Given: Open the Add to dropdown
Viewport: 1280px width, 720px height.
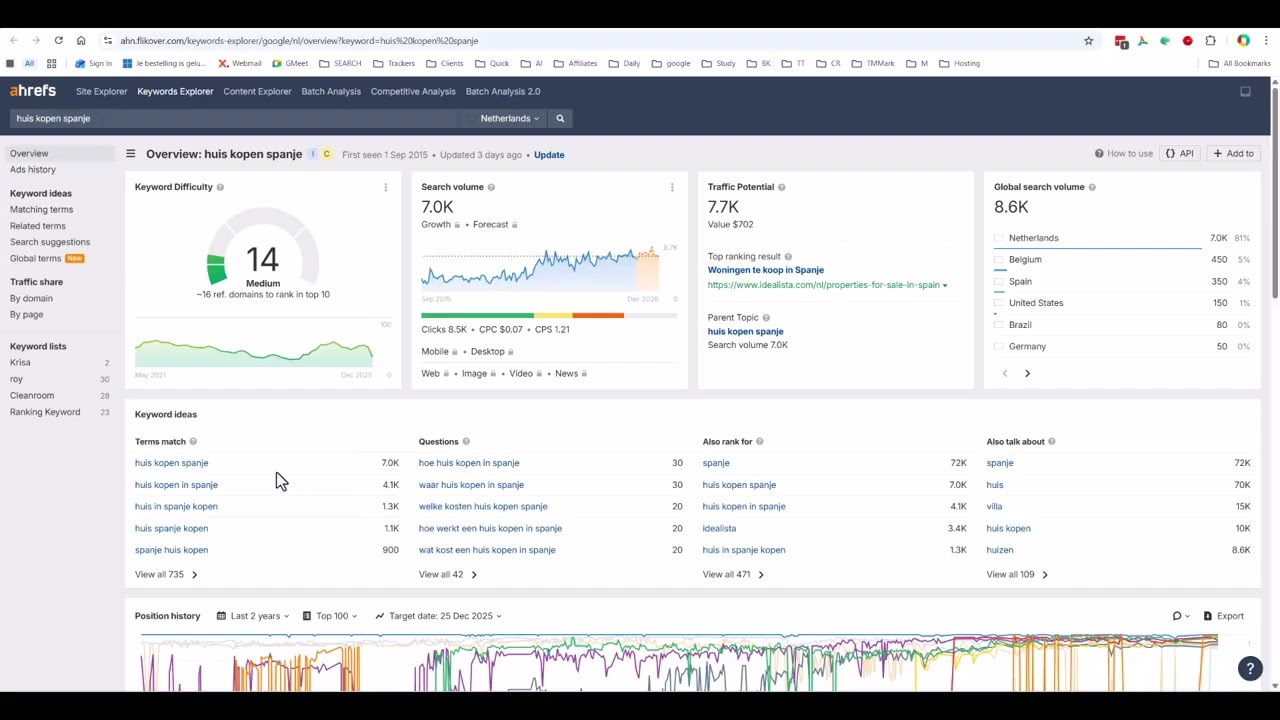Looking at the screenshot, I should tap(1233, 154).
